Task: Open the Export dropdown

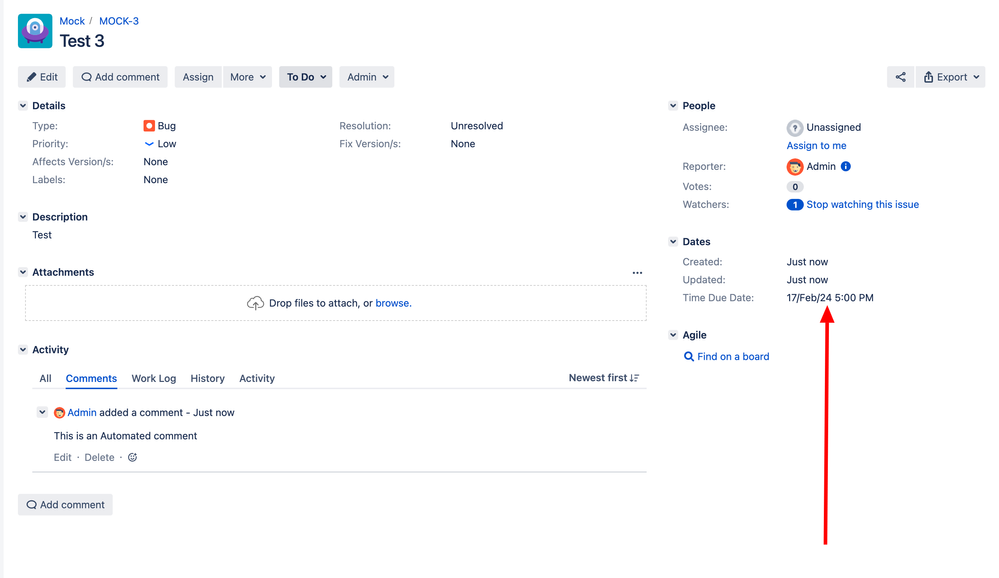Action: tap(951, 77)
